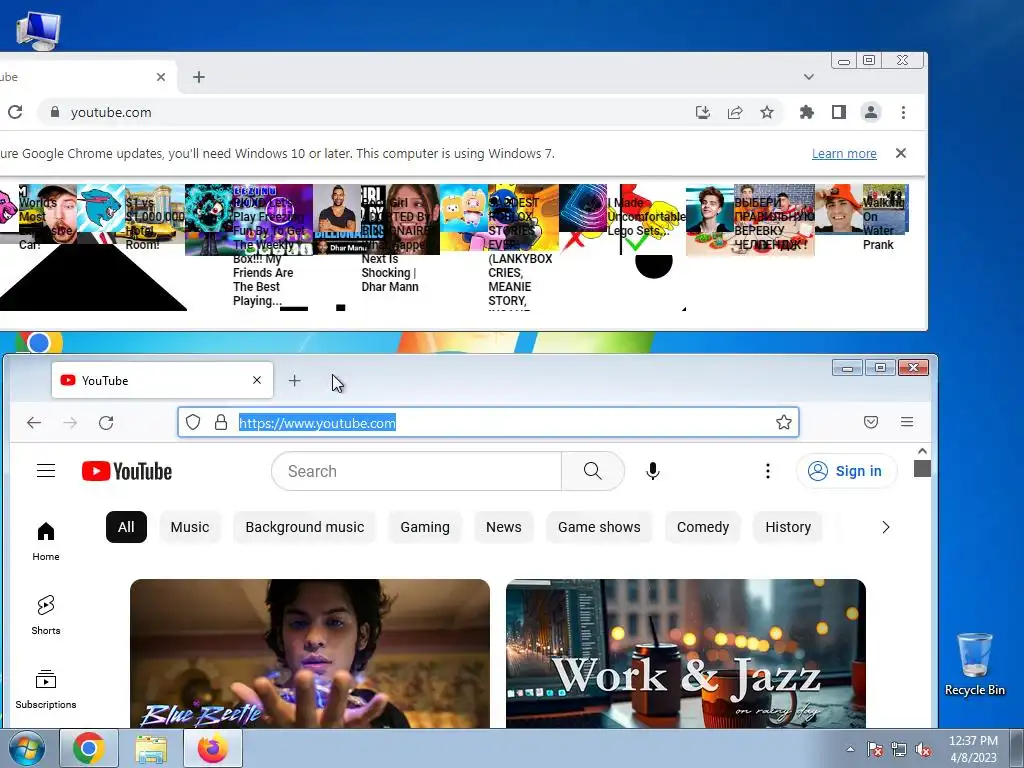Viewport: 1024px width, 768px height.
Task: Focus the Firefox URL field
Action: [x=488, y=423]
